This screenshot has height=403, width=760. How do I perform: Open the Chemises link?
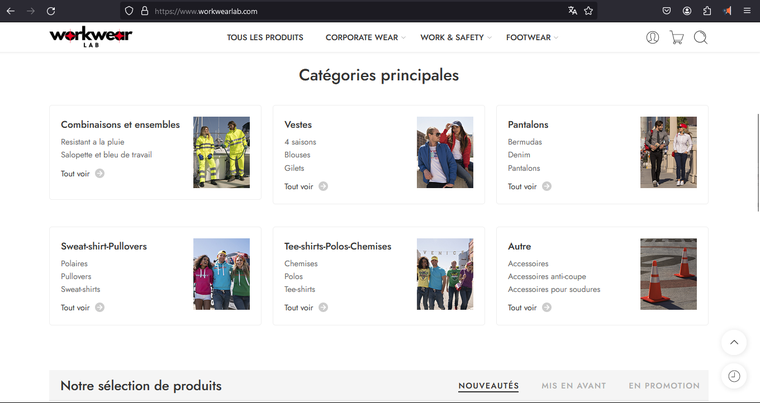point(301,264)
